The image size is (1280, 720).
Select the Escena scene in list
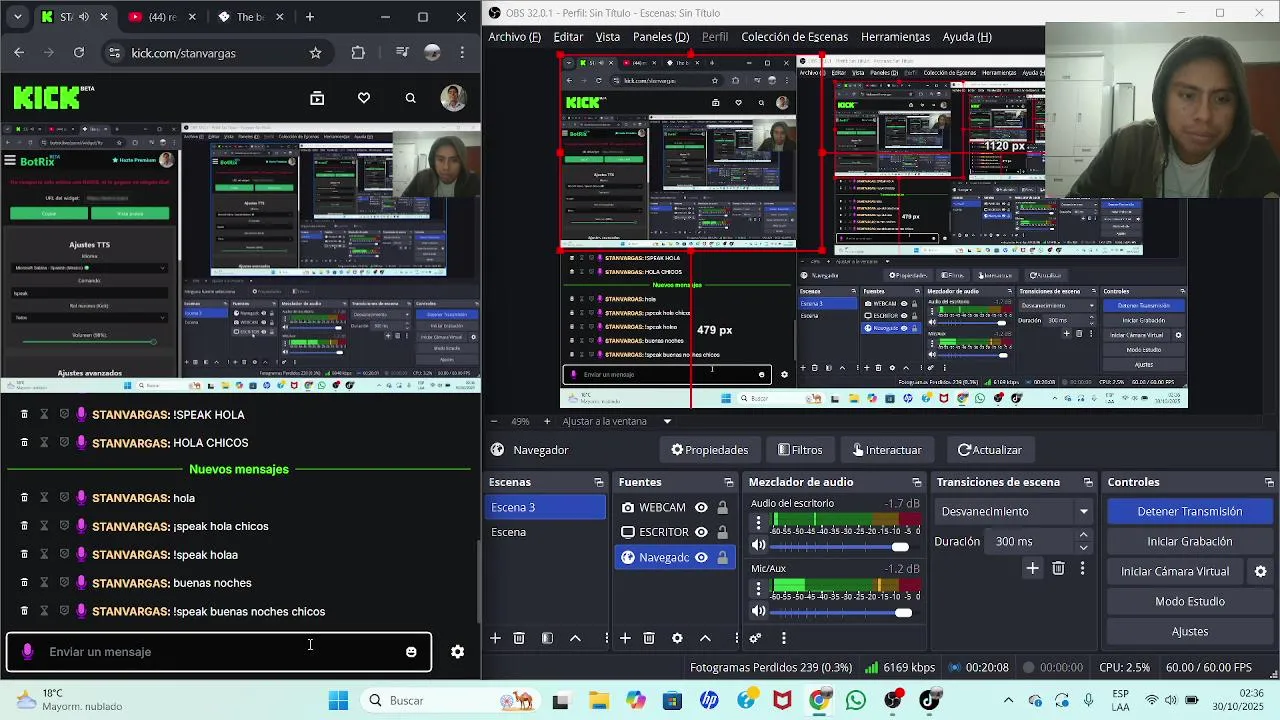(545, 532)
